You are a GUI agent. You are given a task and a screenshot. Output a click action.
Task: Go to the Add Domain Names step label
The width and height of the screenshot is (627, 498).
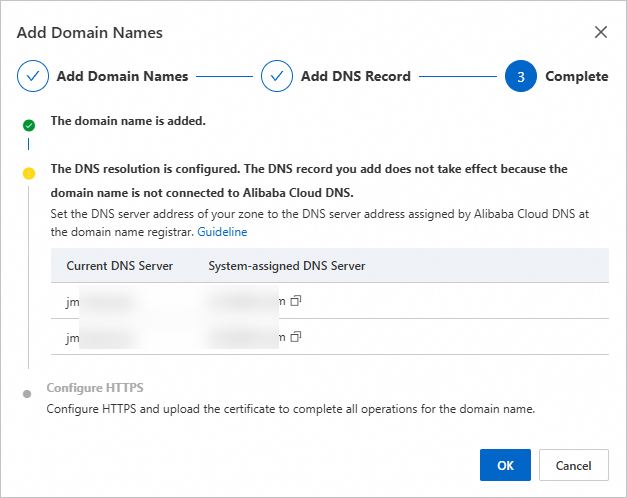tap(122, 76)
